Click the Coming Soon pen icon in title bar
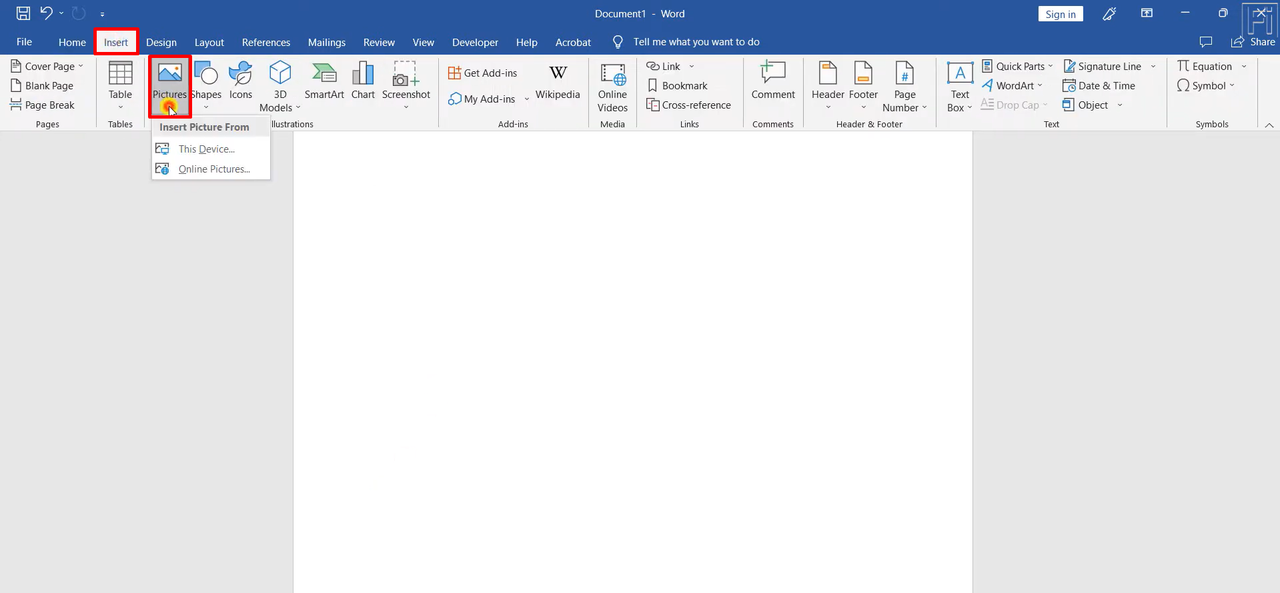This screenshot has width=1280, height=593. (1109, 14)
